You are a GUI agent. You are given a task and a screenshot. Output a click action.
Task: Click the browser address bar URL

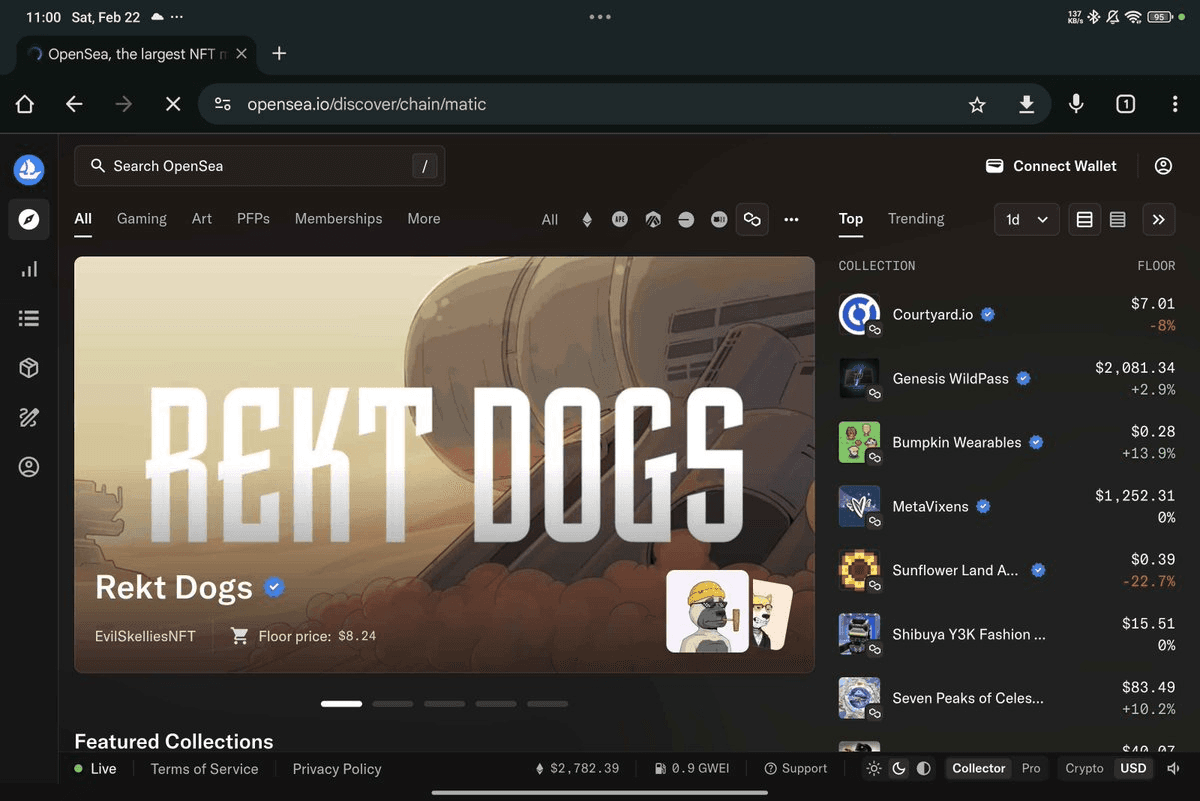pos(367,104)
